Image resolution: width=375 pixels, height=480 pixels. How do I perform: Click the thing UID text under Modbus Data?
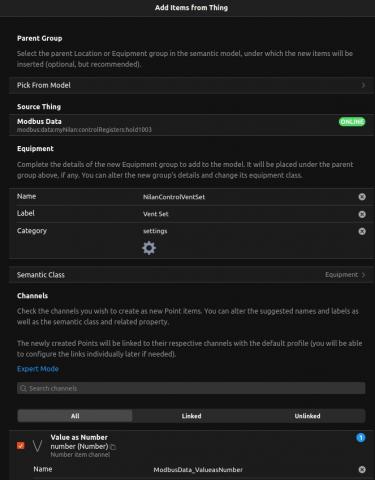pos(84,130)
